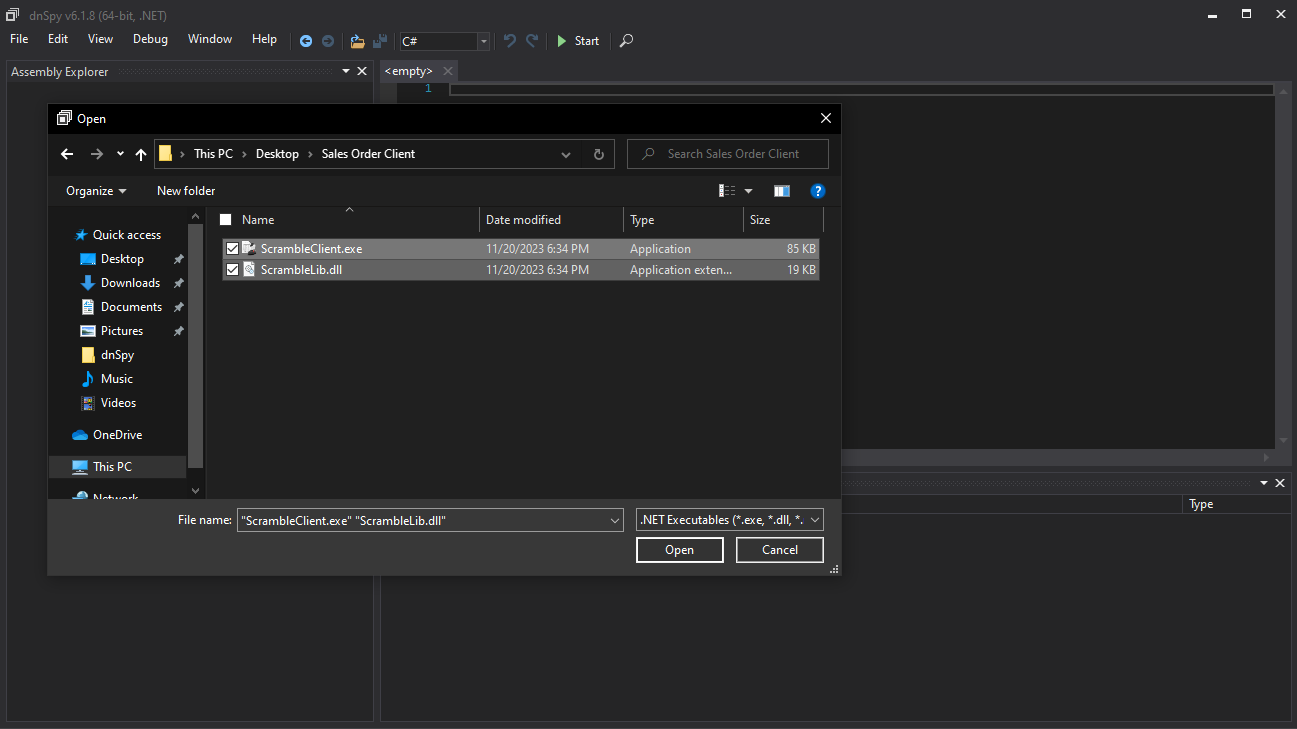Go up to the Desktop folder
The image size is (1297, 729).
(141, 154)
